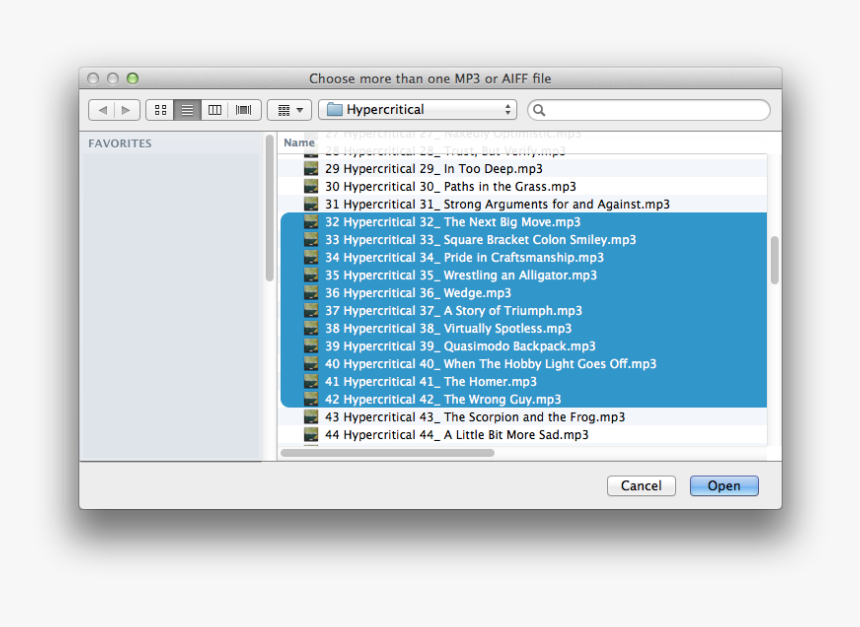Open the item arrangement dropdown
Viewport: 860px width, 627px height.
(x=288, y=110)
